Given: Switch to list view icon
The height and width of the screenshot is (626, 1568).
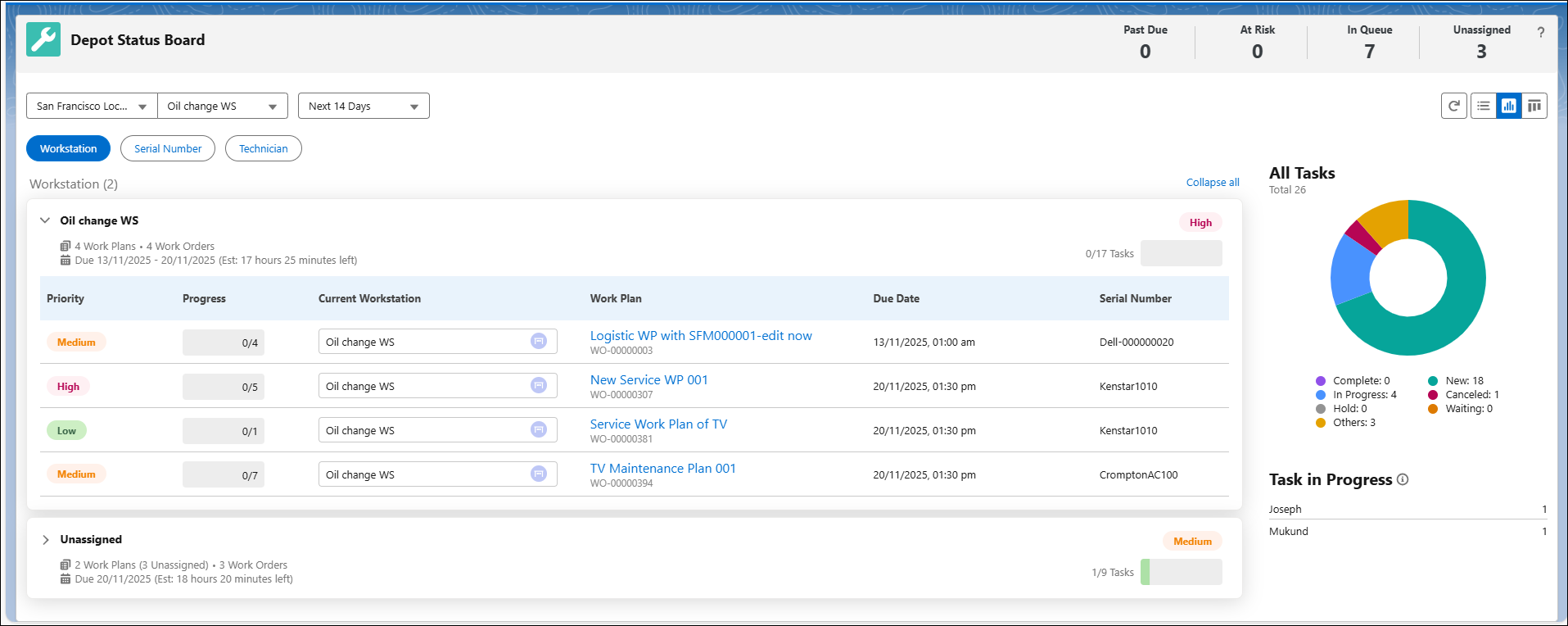Looking at the screenshot, I should click(1484, 106).
